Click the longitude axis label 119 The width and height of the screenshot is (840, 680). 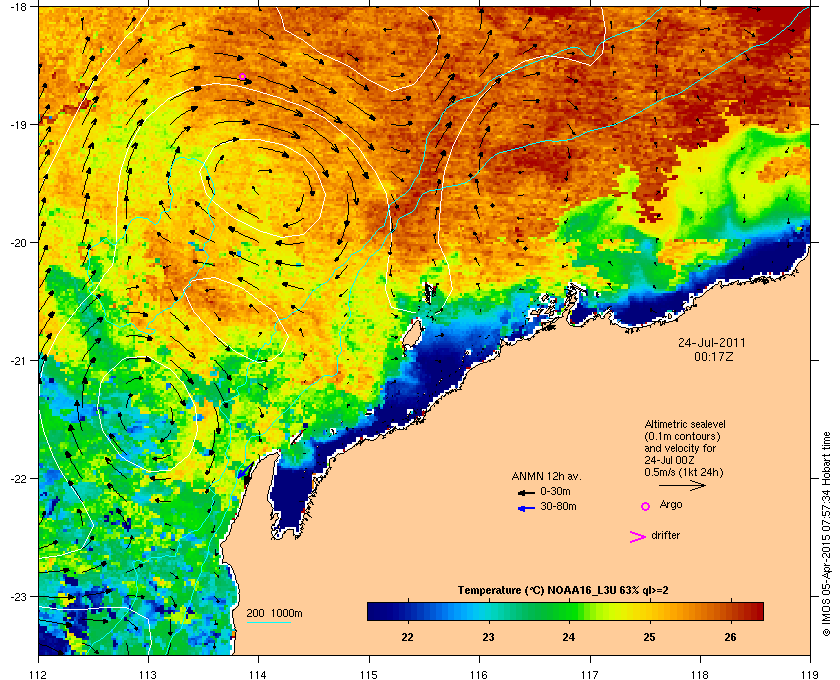[x=810, y=674]
